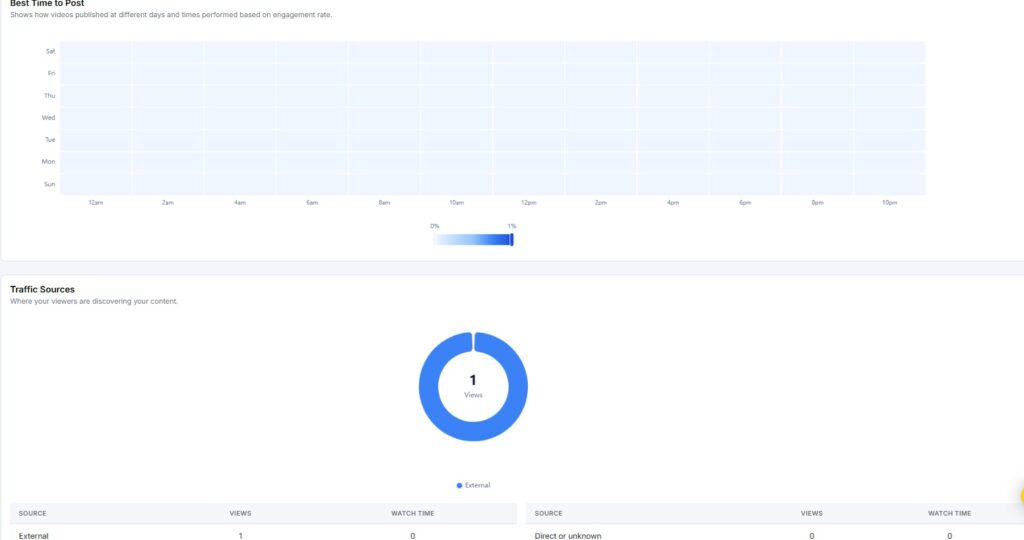1024x540 pixels.
Task: Click views value 0 in Direct or unknown row
Action: [x=812, y=535]
